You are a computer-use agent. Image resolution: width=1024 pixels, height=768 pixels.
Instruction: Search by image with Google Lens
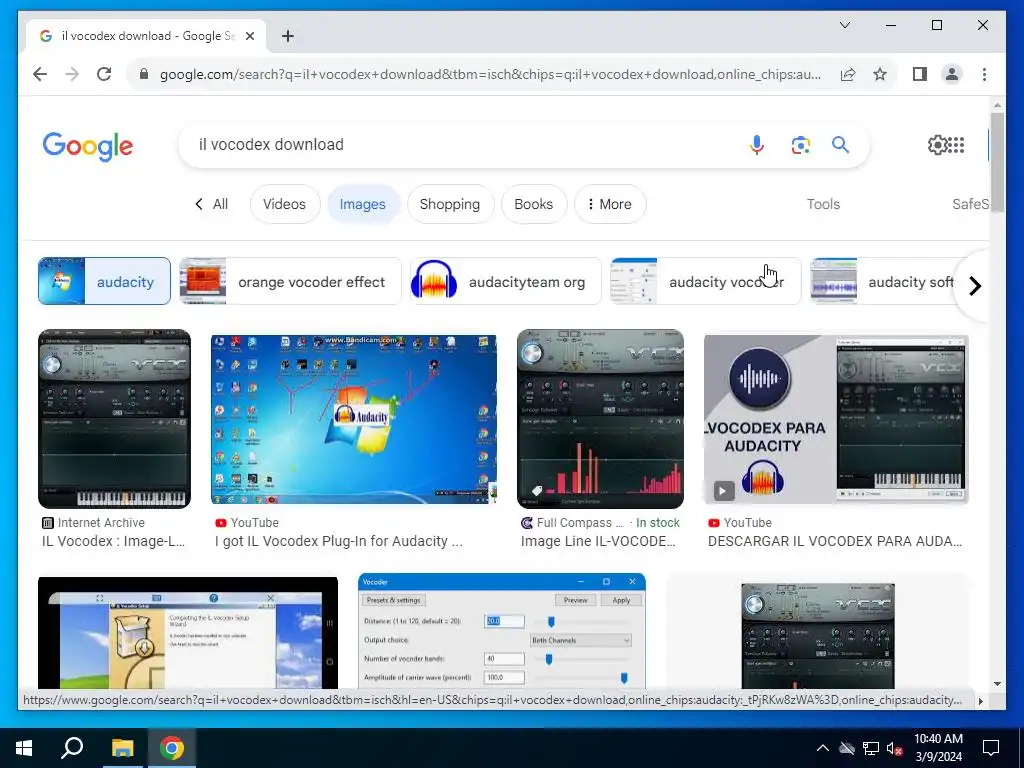click(x=801, y=145)
